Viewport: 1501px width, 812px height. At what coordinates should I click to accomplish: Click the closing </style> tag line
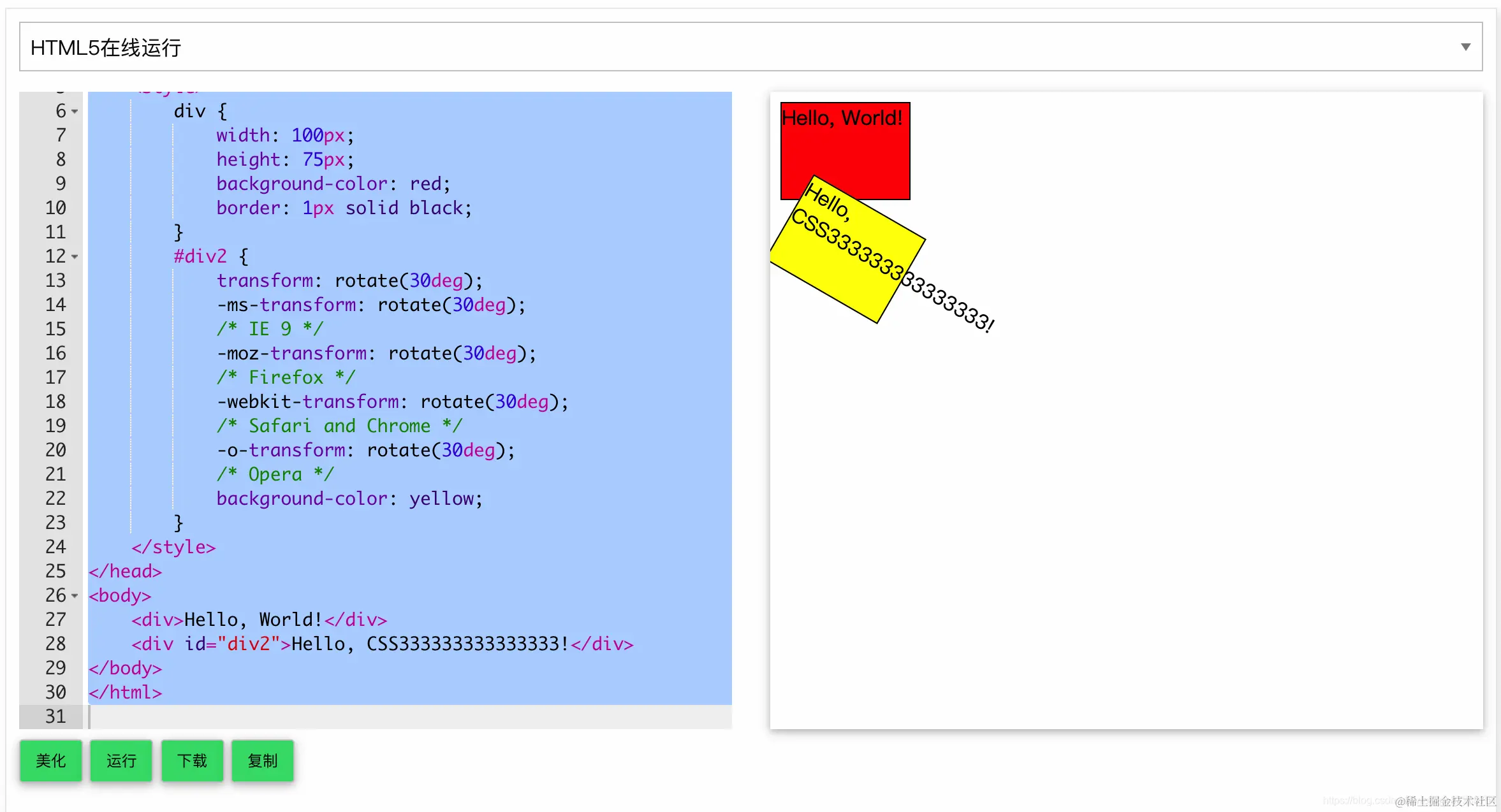(x=173, y=547)
